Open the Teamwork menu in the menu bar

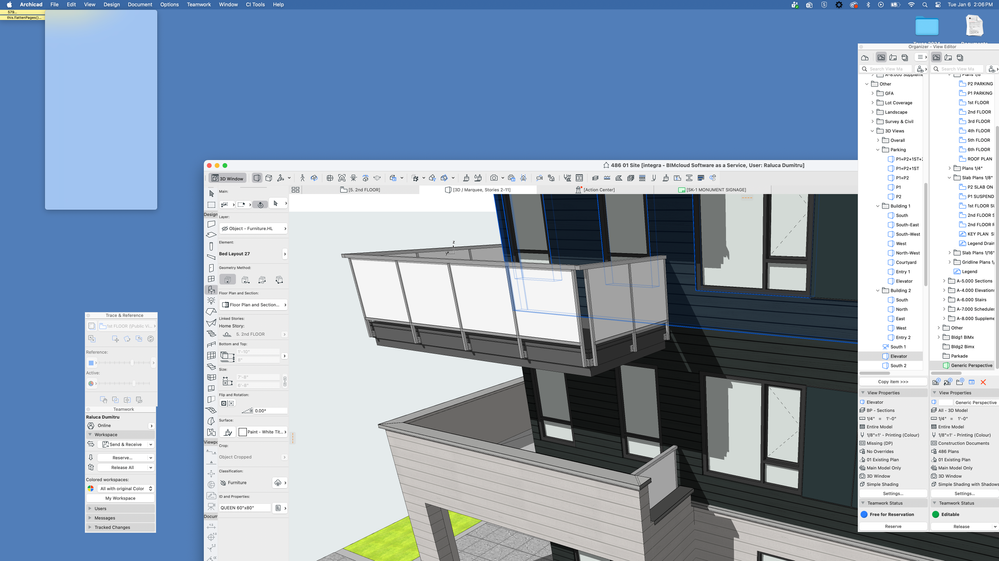tap(199, 4)
